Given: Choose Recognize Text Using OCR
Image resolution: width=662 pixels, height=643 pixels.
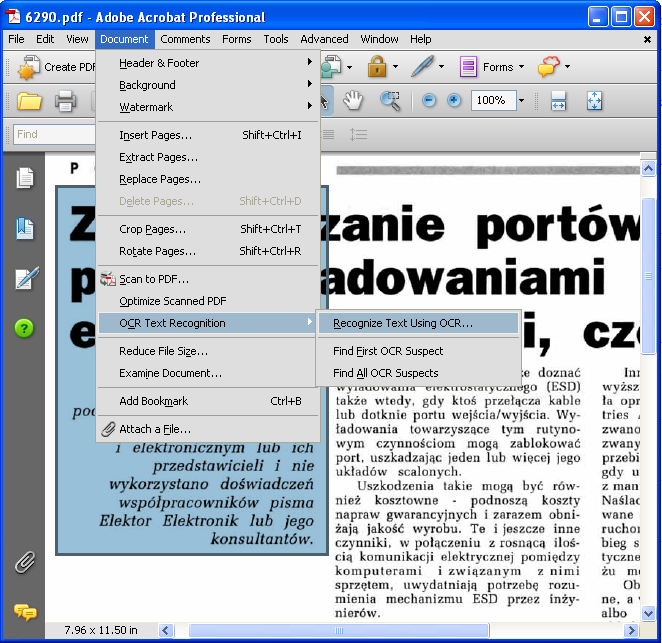Looking at the screenshot, I should (403, 323).
